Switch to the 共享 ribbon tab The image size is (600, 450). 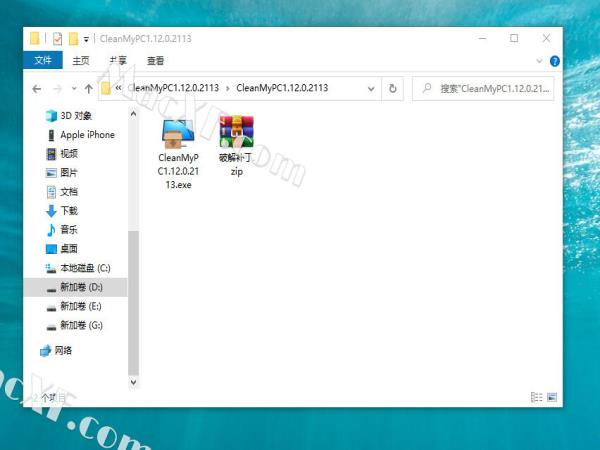pyautogui.click(x=118, y=61)
